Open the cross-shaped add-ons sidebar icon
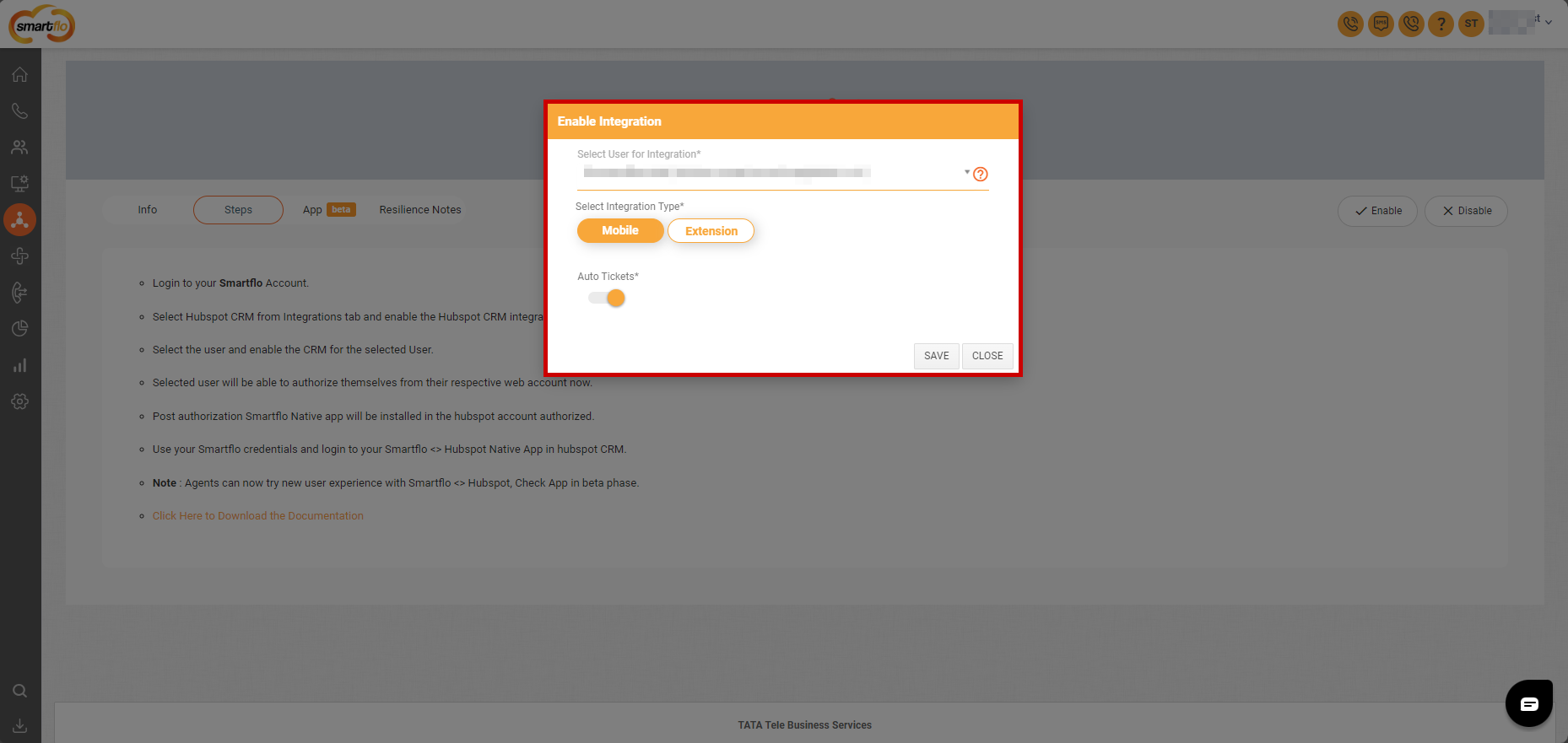 (x=20, y=256)
